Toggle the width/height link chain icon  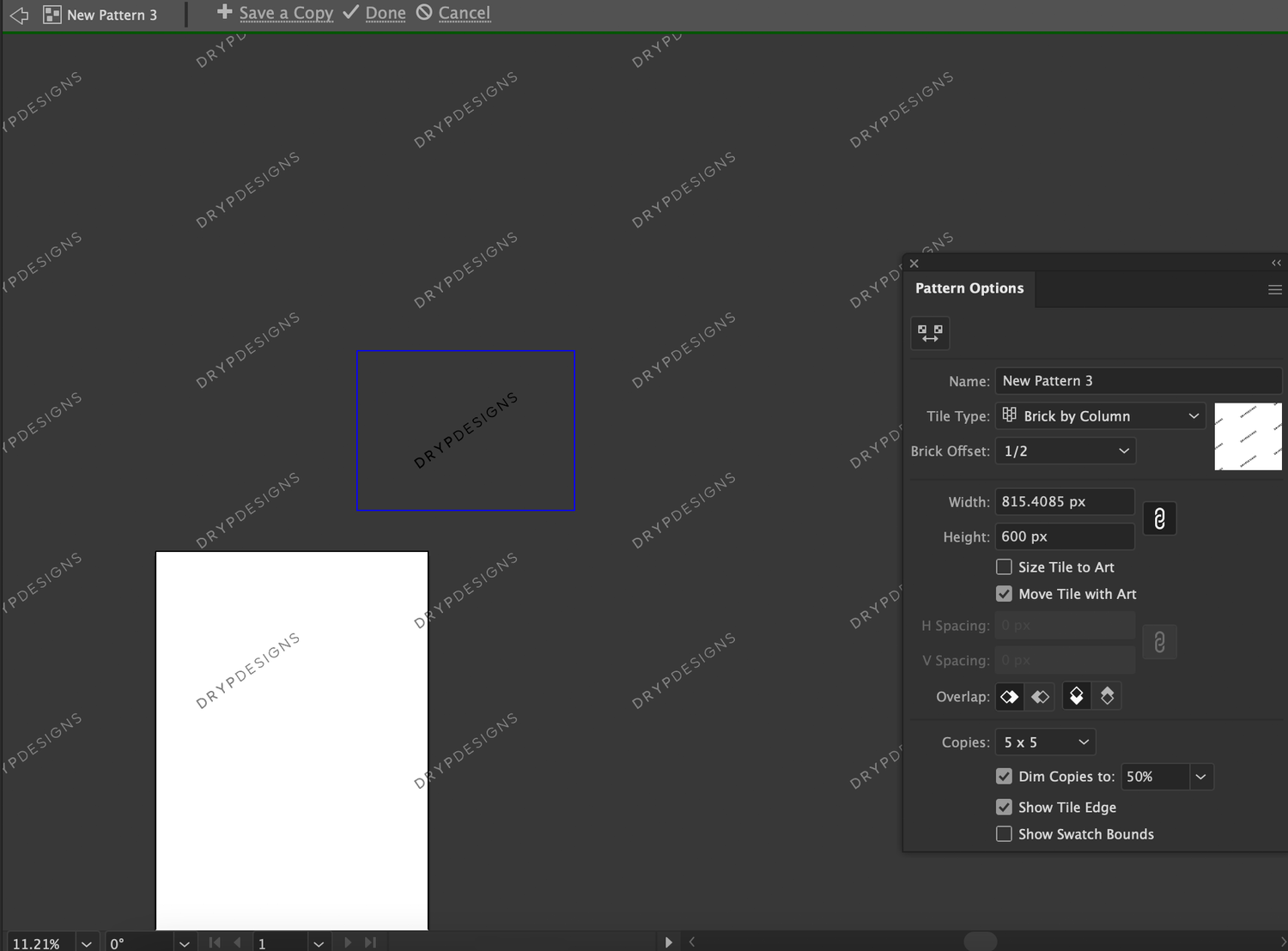pos(1159,518)
